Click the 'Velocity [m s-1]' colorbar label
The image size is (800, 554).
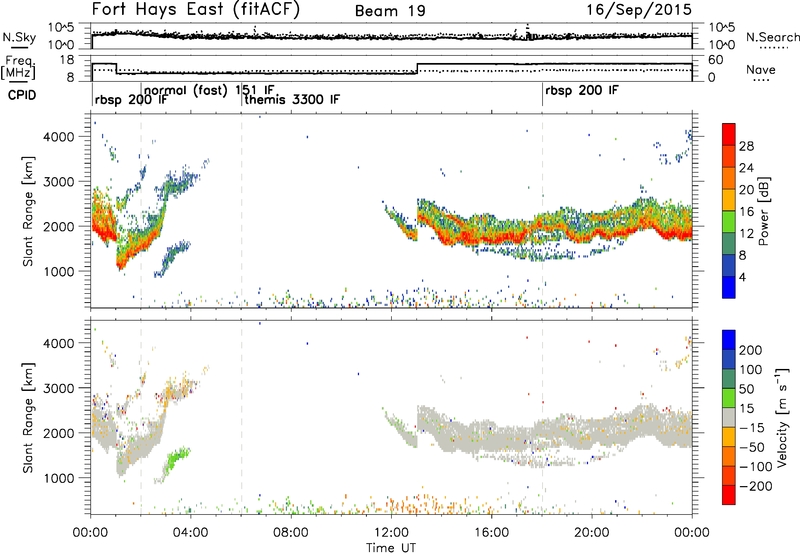pos(782,417)
